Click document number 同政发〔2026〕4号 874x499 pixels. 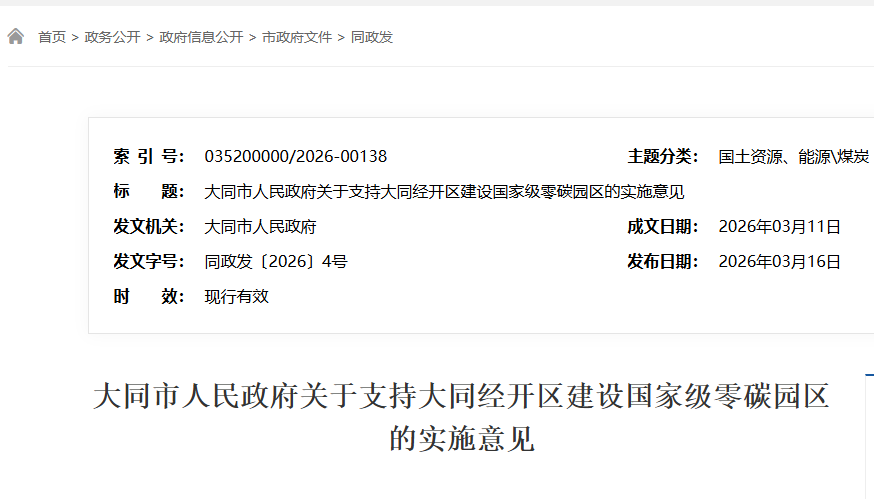[x=276, y=262]
